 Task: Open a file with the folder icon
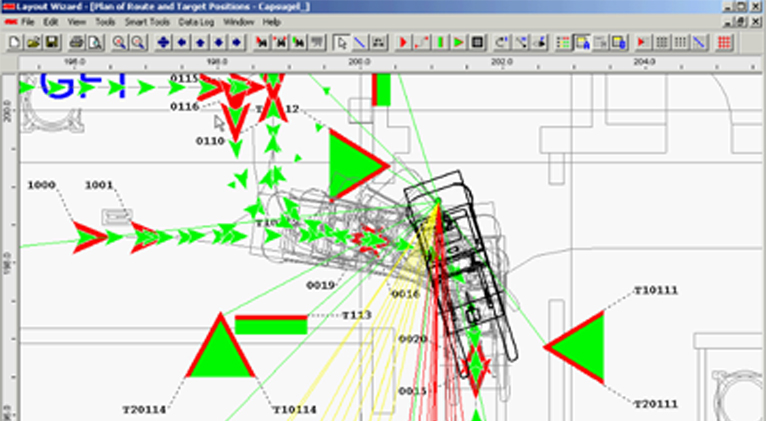[x=33, y=42]
